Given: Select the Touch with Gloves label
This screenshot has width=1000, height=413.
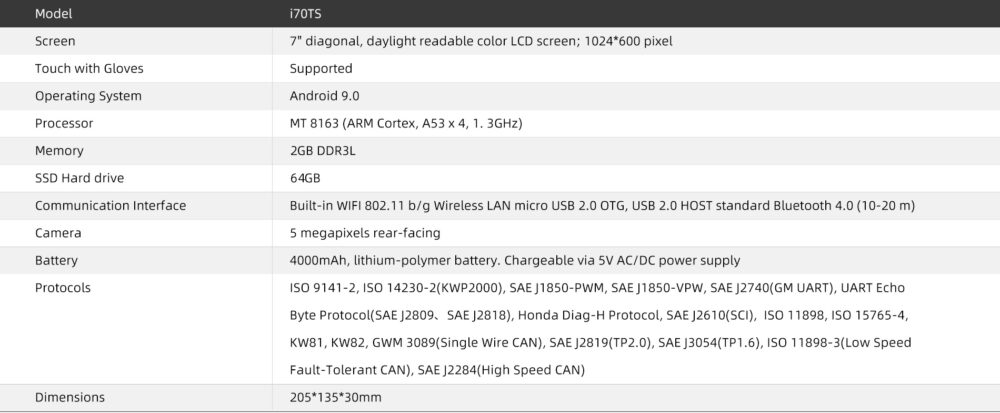Looking at the screenshot, I should [89, 69].
